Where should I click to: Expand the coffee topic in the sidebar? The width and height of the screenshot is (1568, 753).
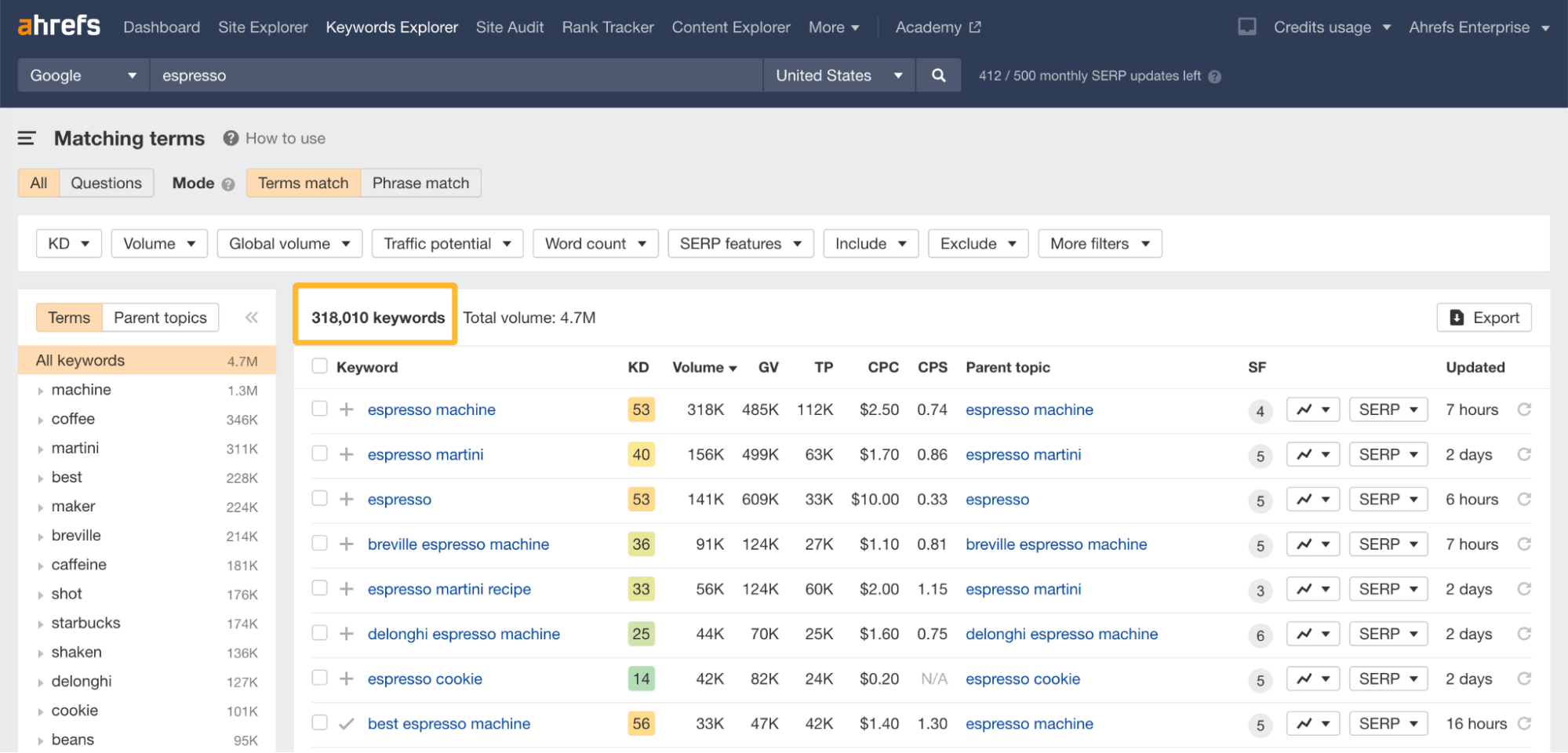[42, 420]
